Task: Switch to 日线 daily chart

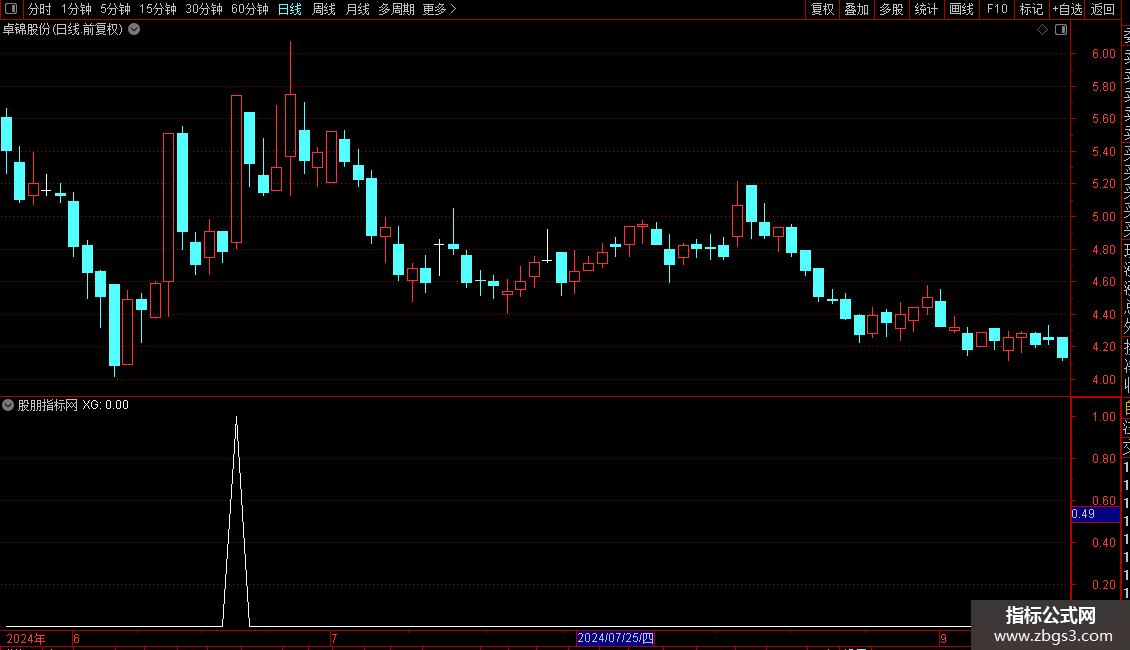Action: [x=290, y=9]
